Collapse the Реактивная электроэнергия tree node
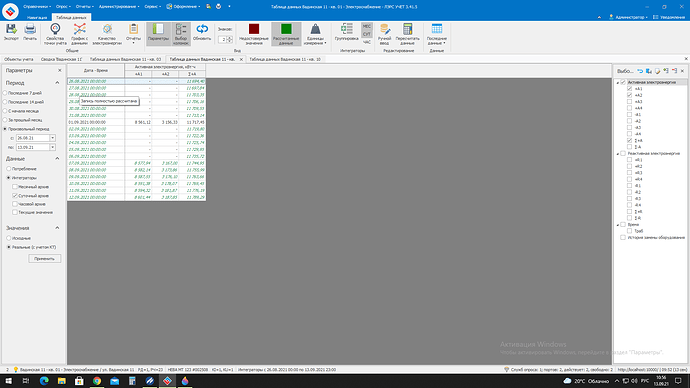The height and width of the screenshot is (388, 690). click(x=617, y=154)
